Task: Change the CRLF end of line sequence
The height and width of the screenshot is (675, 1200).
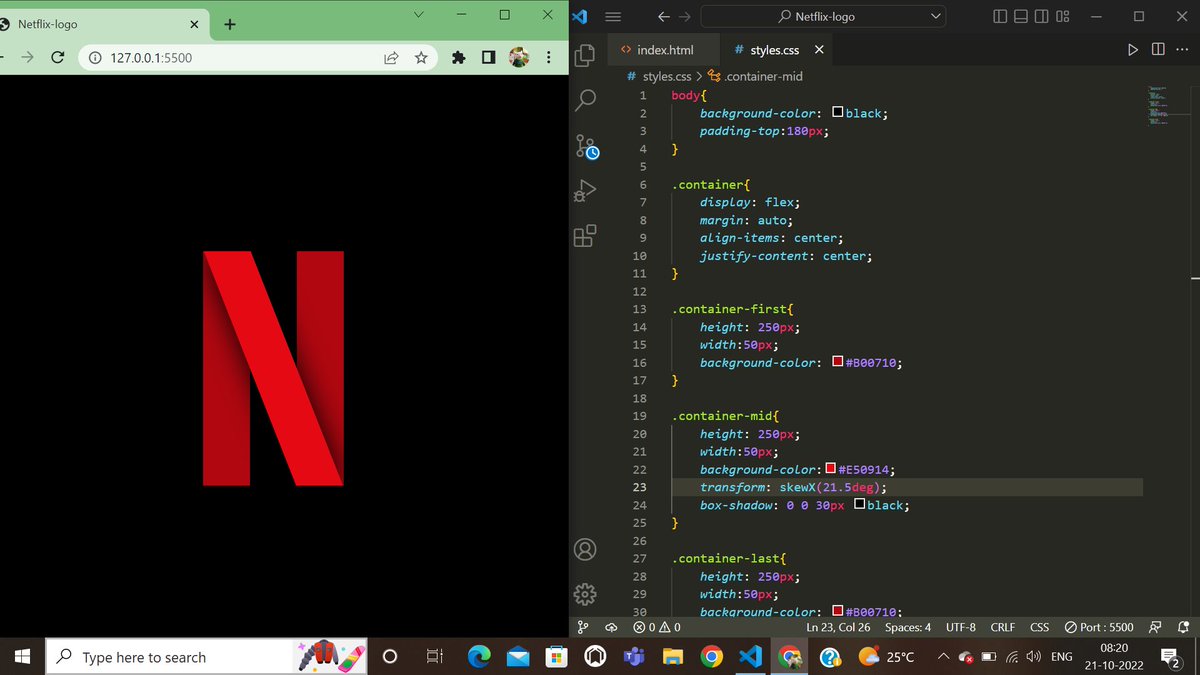Action: click(1003, 627)
